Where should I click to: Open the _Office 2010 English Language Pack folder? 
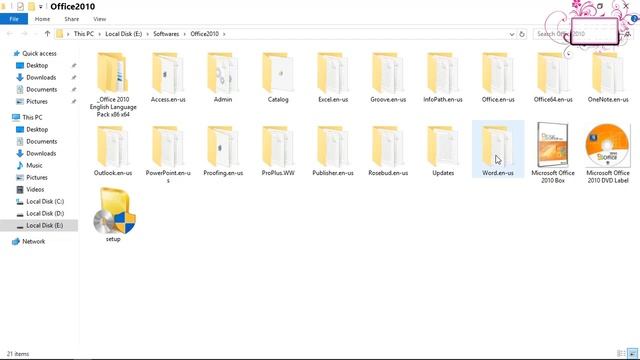point(113,84)
